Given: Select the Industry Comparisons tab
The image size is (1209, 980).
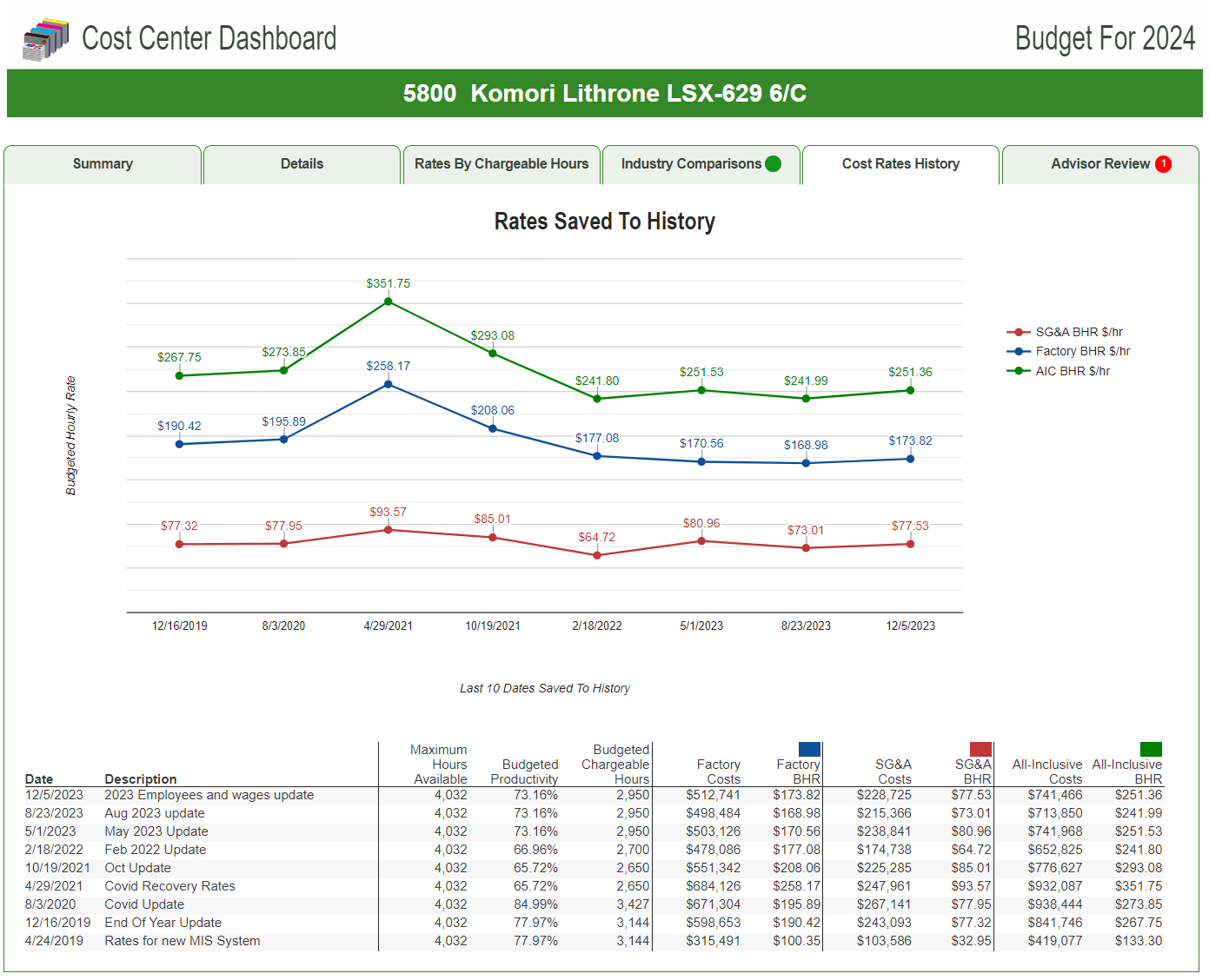Looking at the screenshot, I should coord(701,164).
